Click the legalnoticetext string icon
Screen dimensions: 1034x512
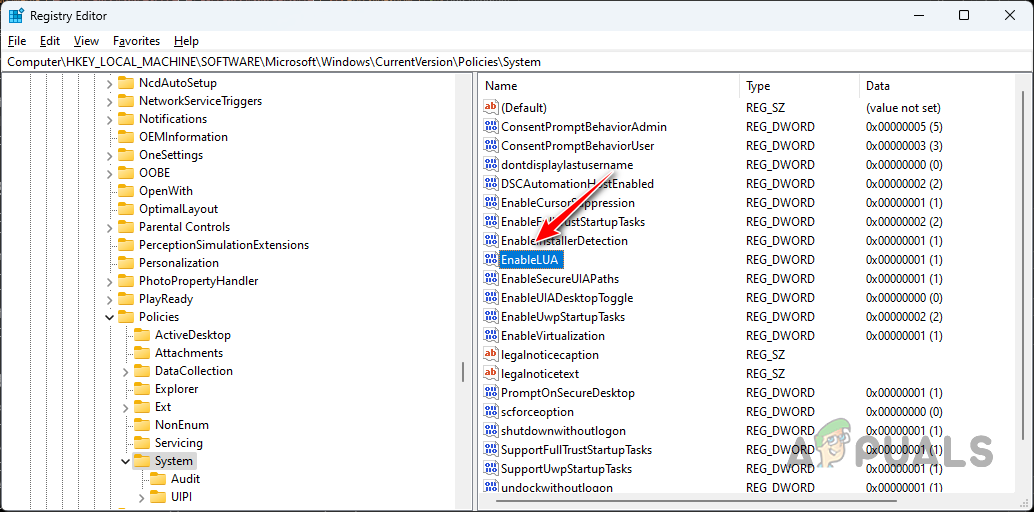pos(491,374)
